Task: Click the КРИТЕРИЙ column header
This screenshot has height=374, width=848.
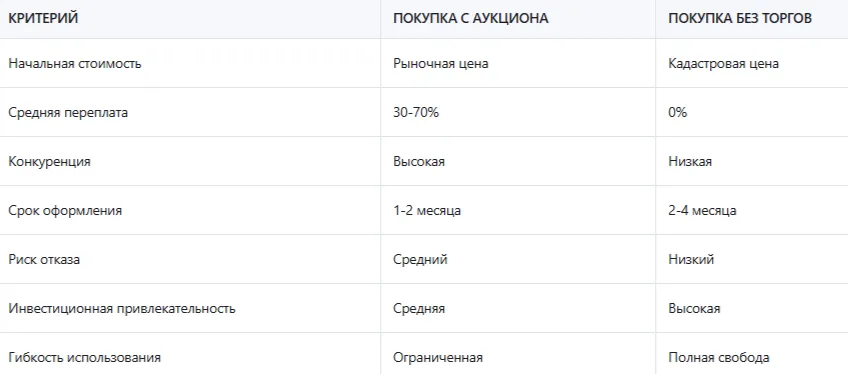Action: coord(43,19)
